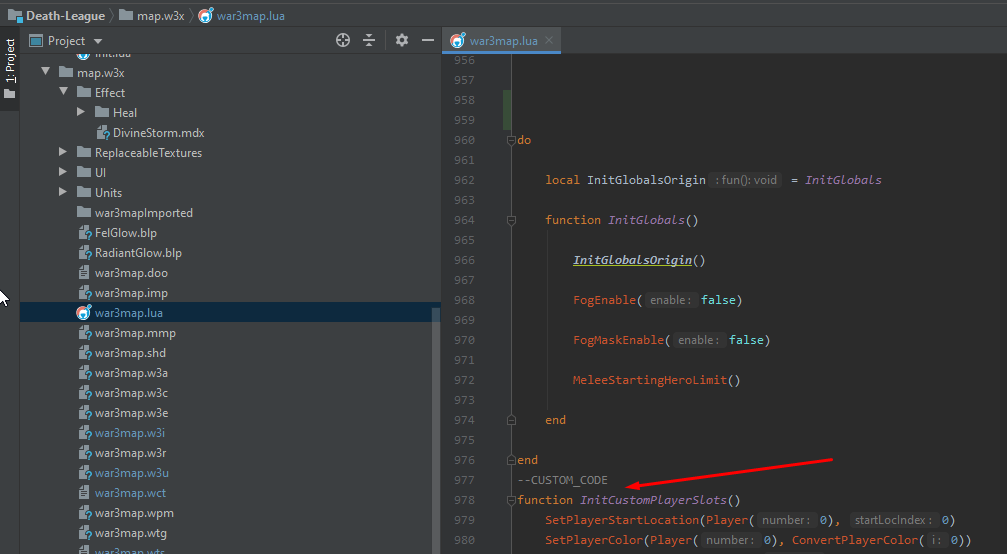Click the DivineStorm.mdx file icon
The image size is (1007, 554).
(103, 133)
